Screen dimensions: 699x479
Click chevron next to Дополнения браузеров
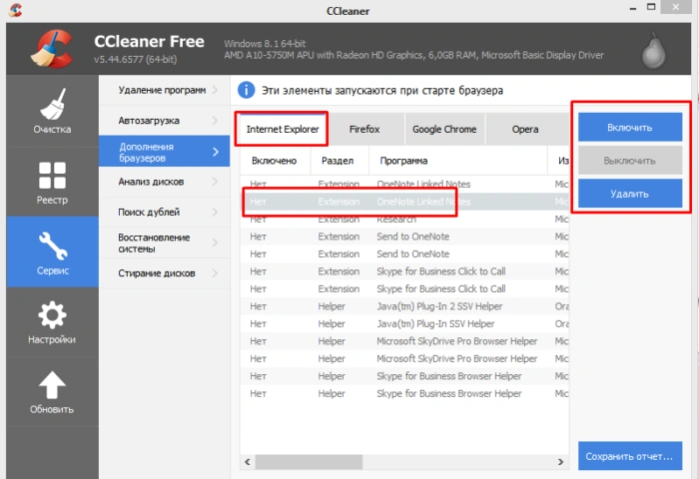pos(216,152)
